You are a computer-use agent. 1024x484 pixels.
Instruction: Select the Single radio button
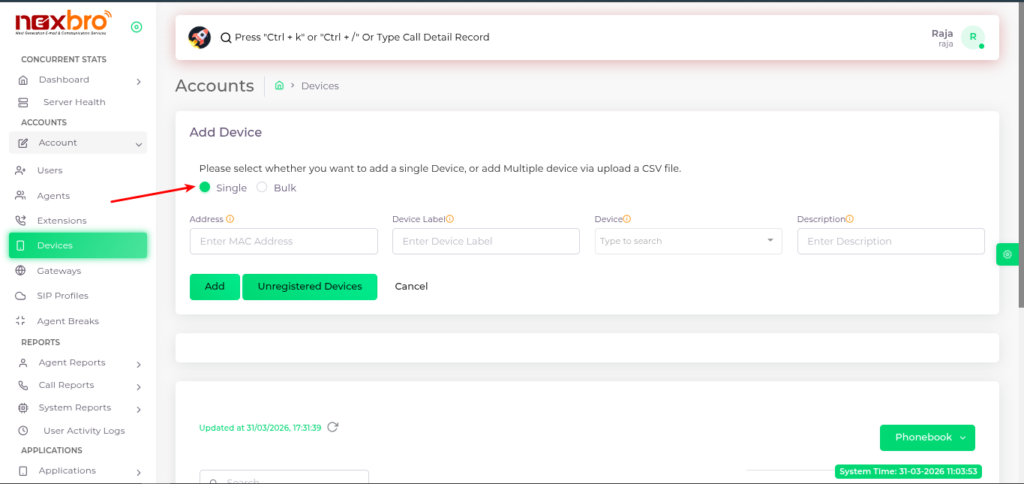[205, 187]
